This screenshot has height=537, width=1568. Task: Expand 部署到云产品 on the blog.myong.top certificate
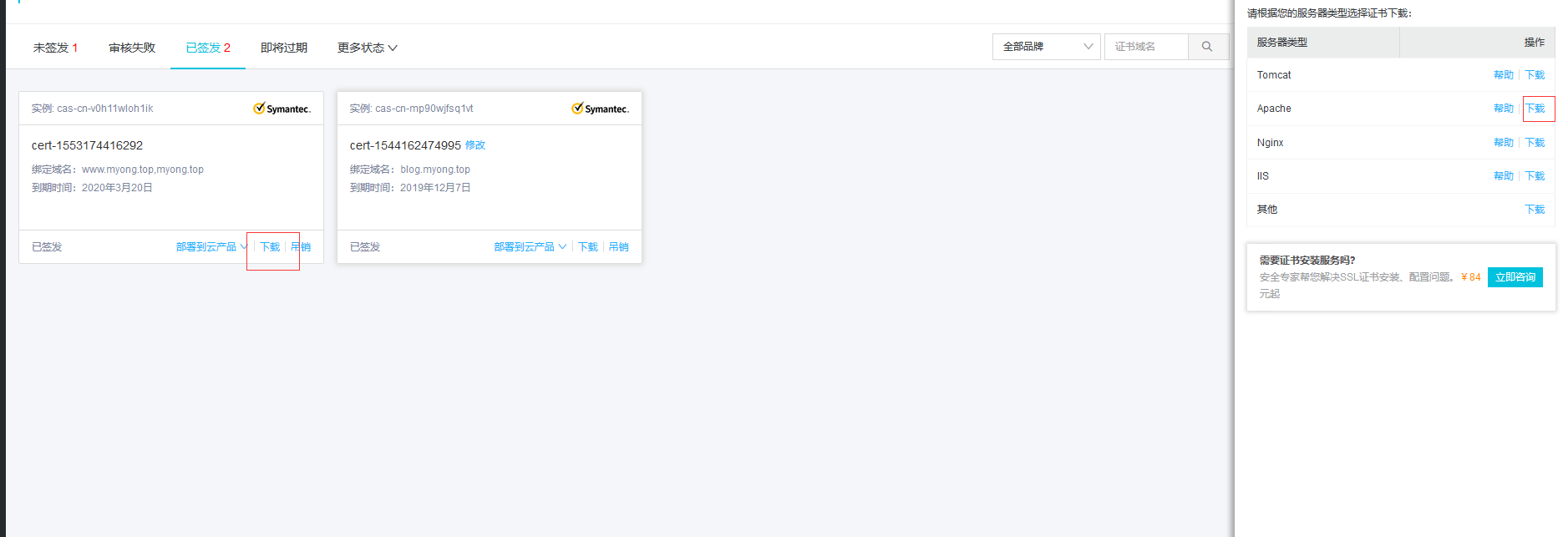point(530,247)
